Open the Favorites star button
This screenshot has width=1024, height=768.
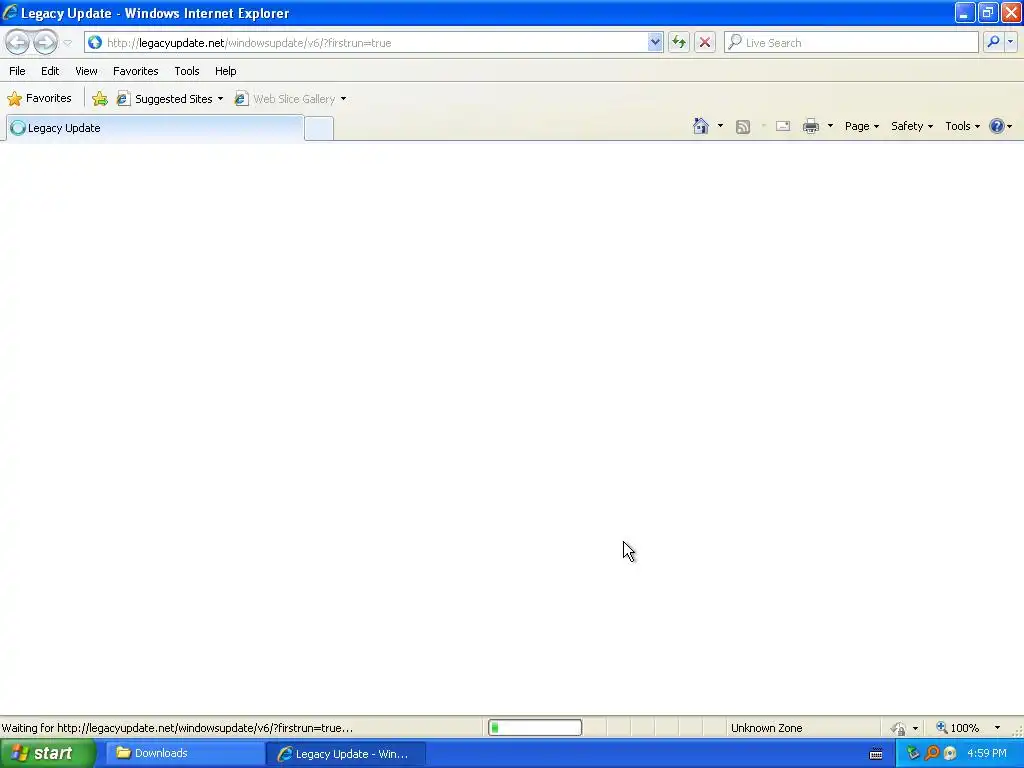[x=39, y=99]
